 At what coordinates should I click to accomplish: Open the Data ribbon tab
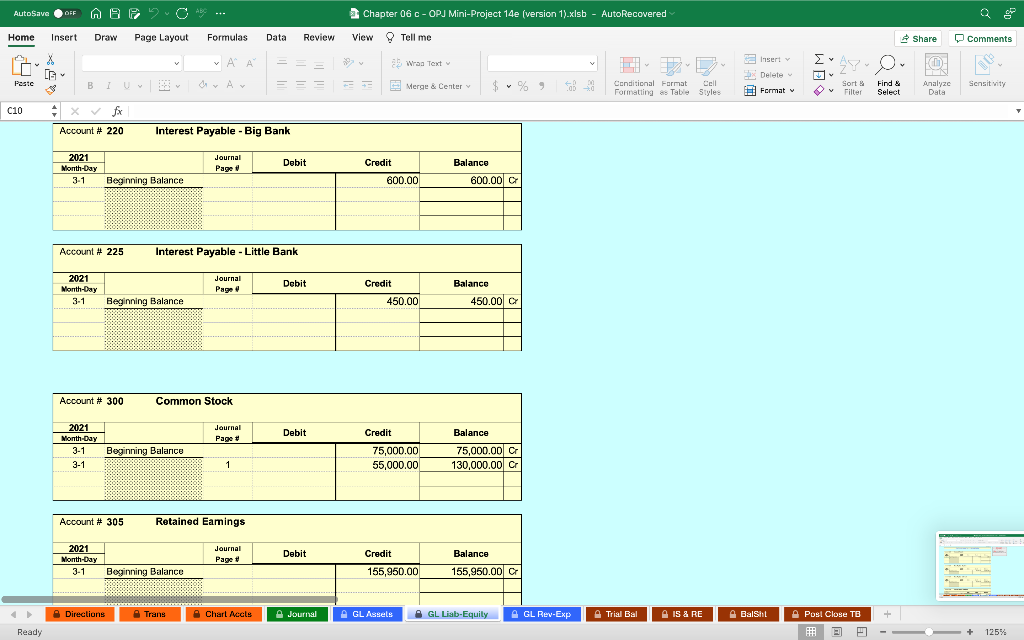(276, 37)
